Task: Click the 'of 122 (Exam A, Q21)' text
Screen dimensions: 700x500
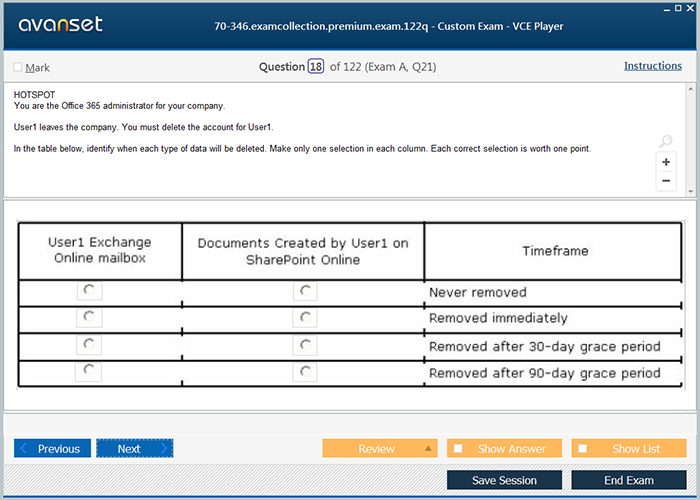Action: tap(383, 67)
